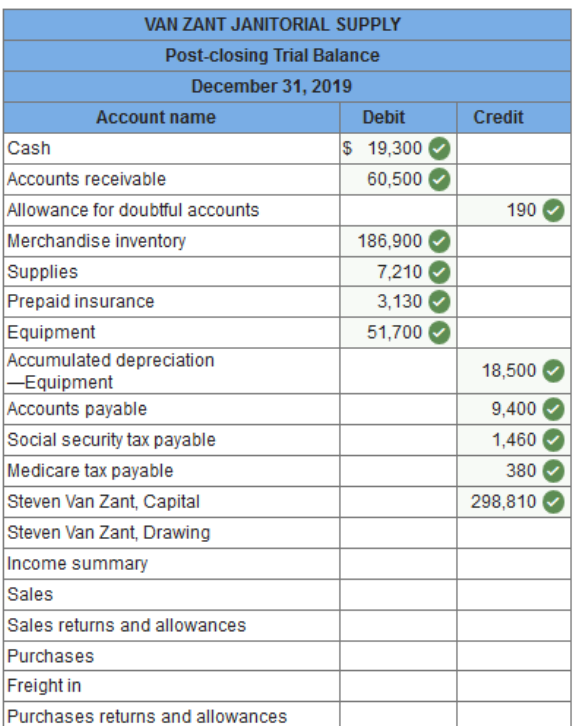Select the Purchases debit cell
574x726 pixels.
(398, 656)
